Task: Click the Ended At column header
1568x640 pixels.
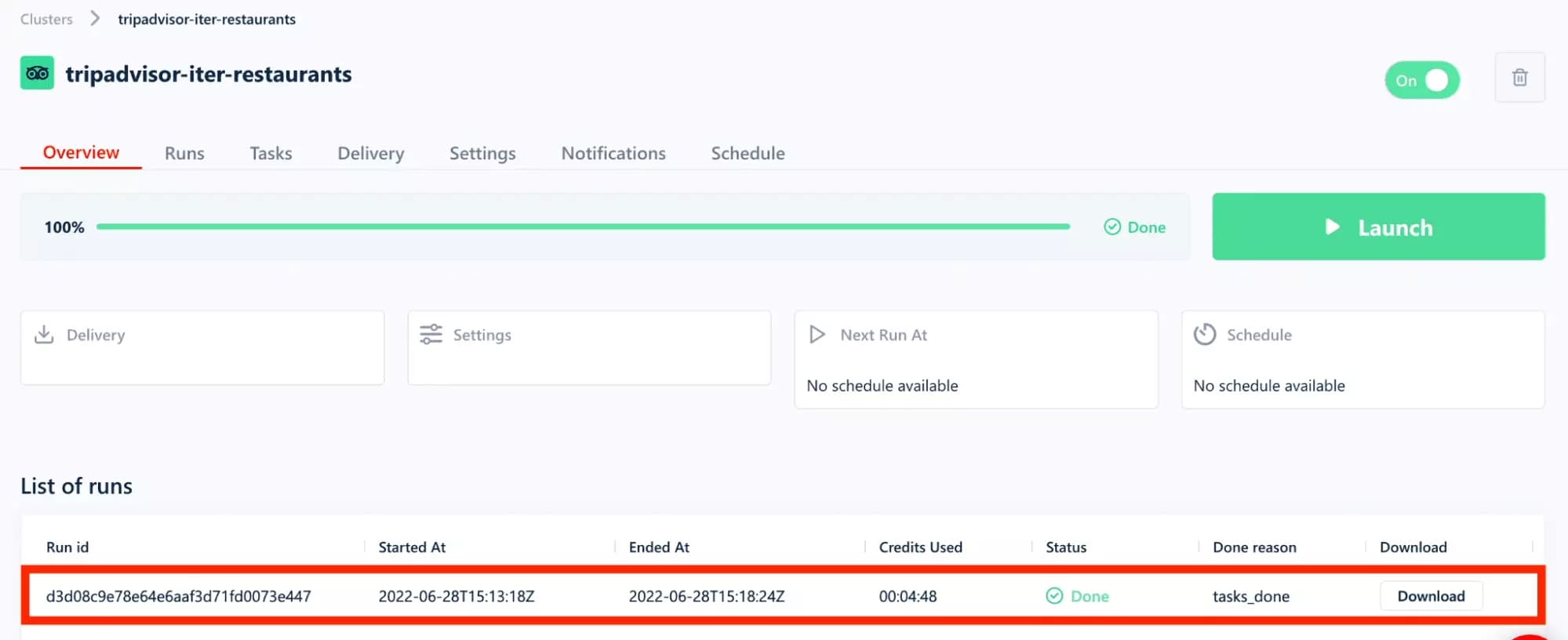Action: (659, 547)
